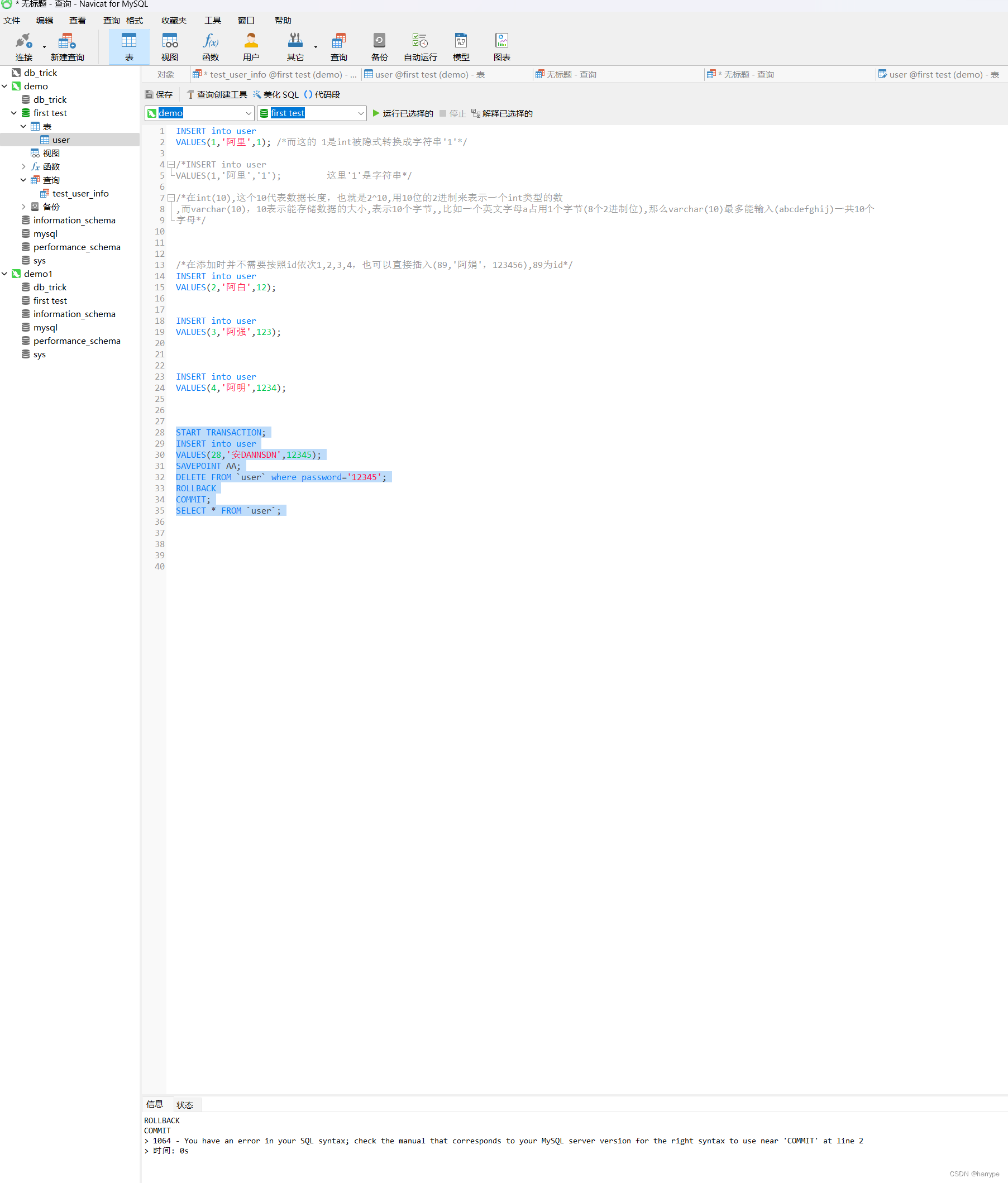Open the Backup (备份) toolbar icon
Screen dimensions: 1008x1183
379,47
